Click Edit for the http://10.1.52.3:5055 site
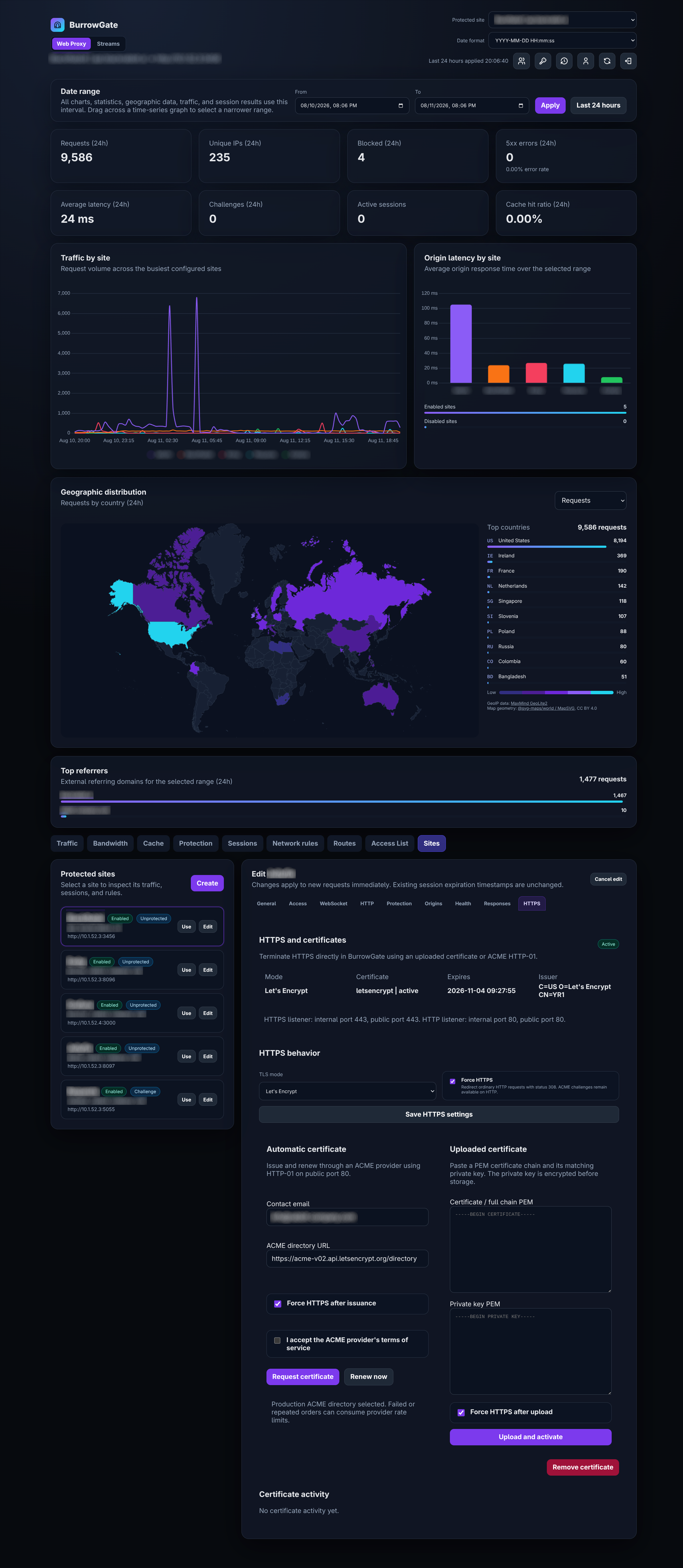Image resolution: width=683 pixels, height=1568 pixels. click(207, 1099)
